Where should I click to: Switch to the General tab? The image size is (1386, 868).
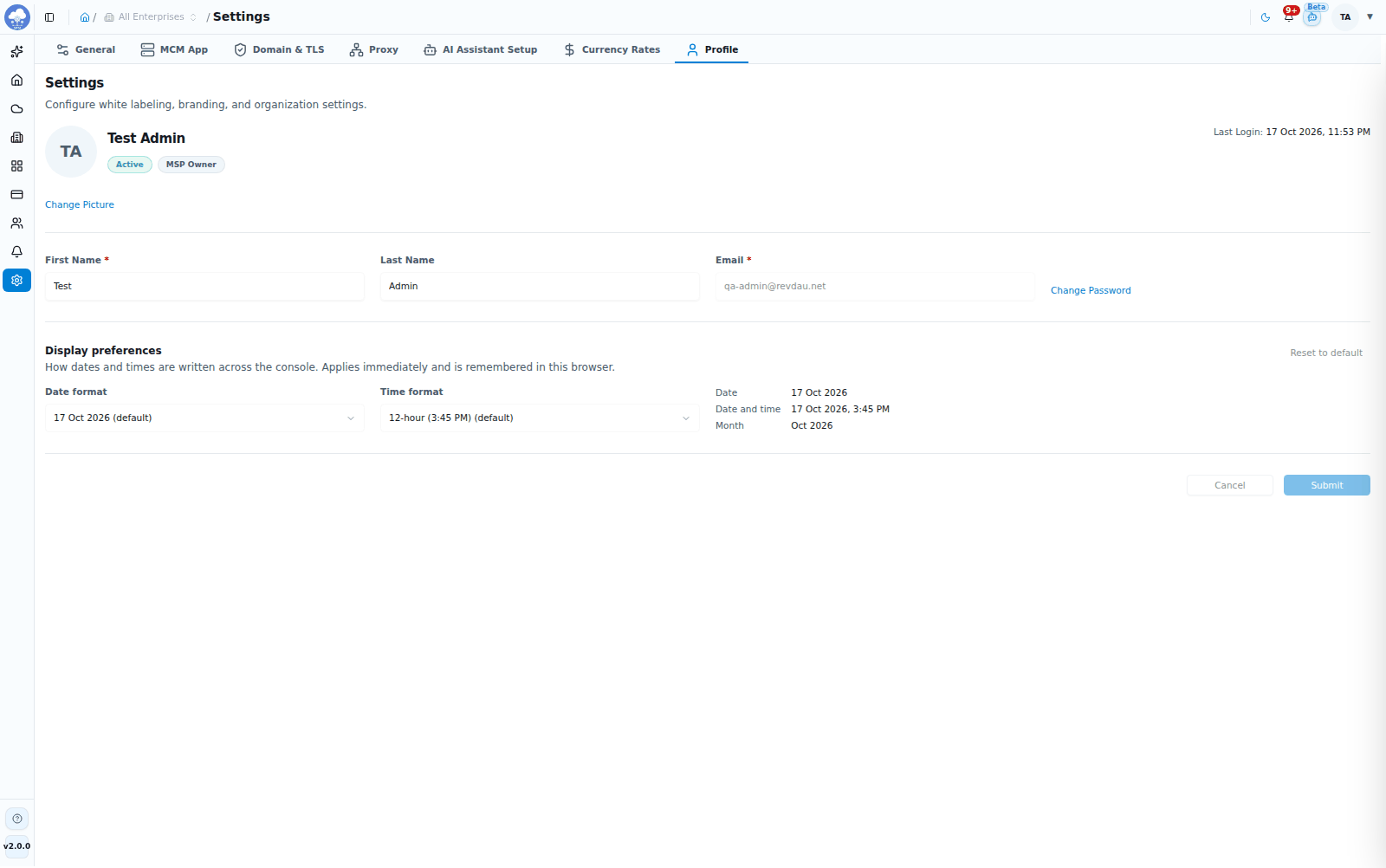point(86,49)
